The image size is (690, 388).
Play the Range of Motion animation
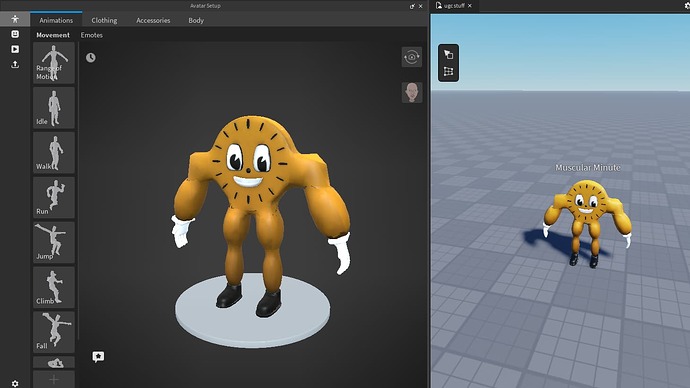(x=54, y=63)
